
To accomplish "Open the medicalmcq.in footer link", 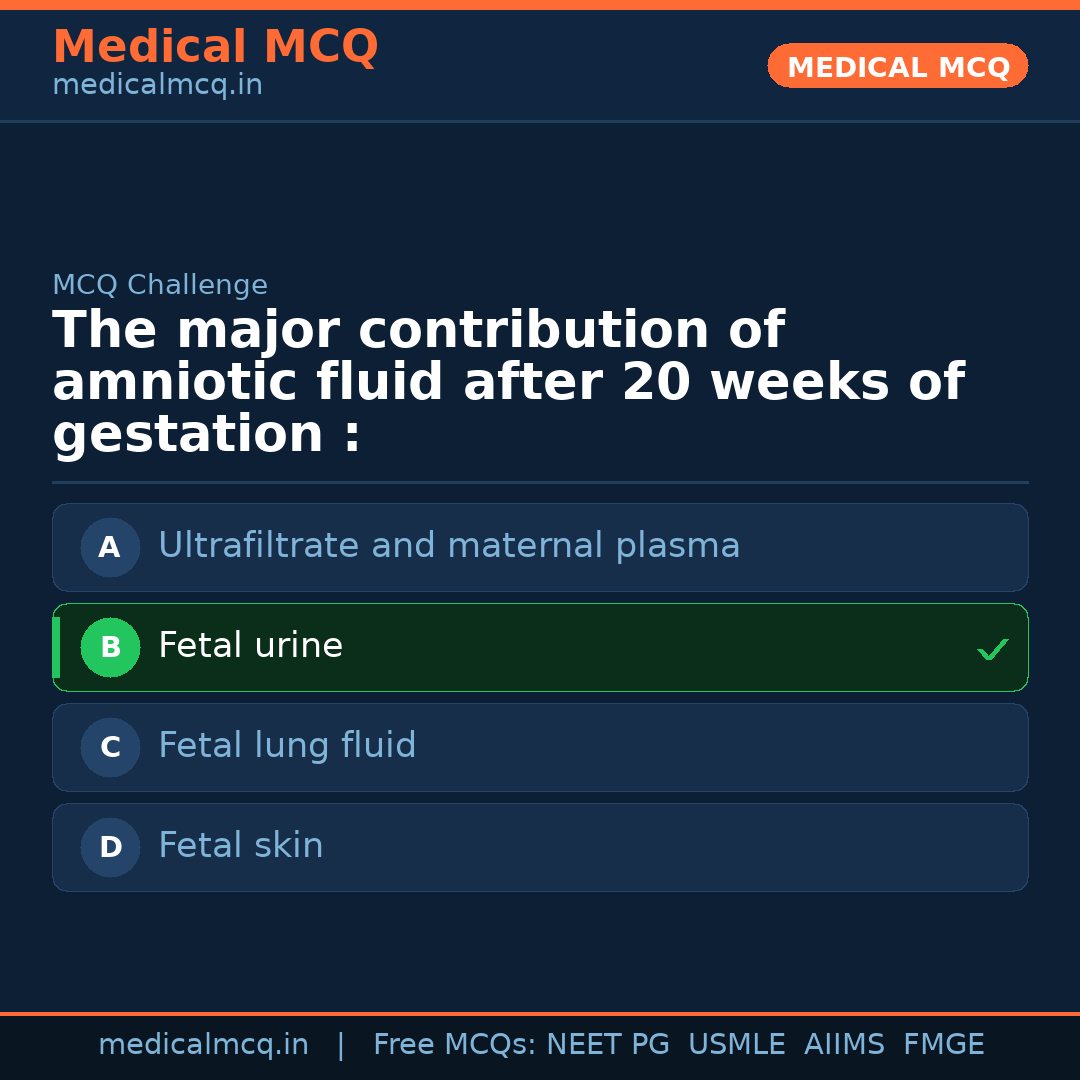I will [203, 1045].
